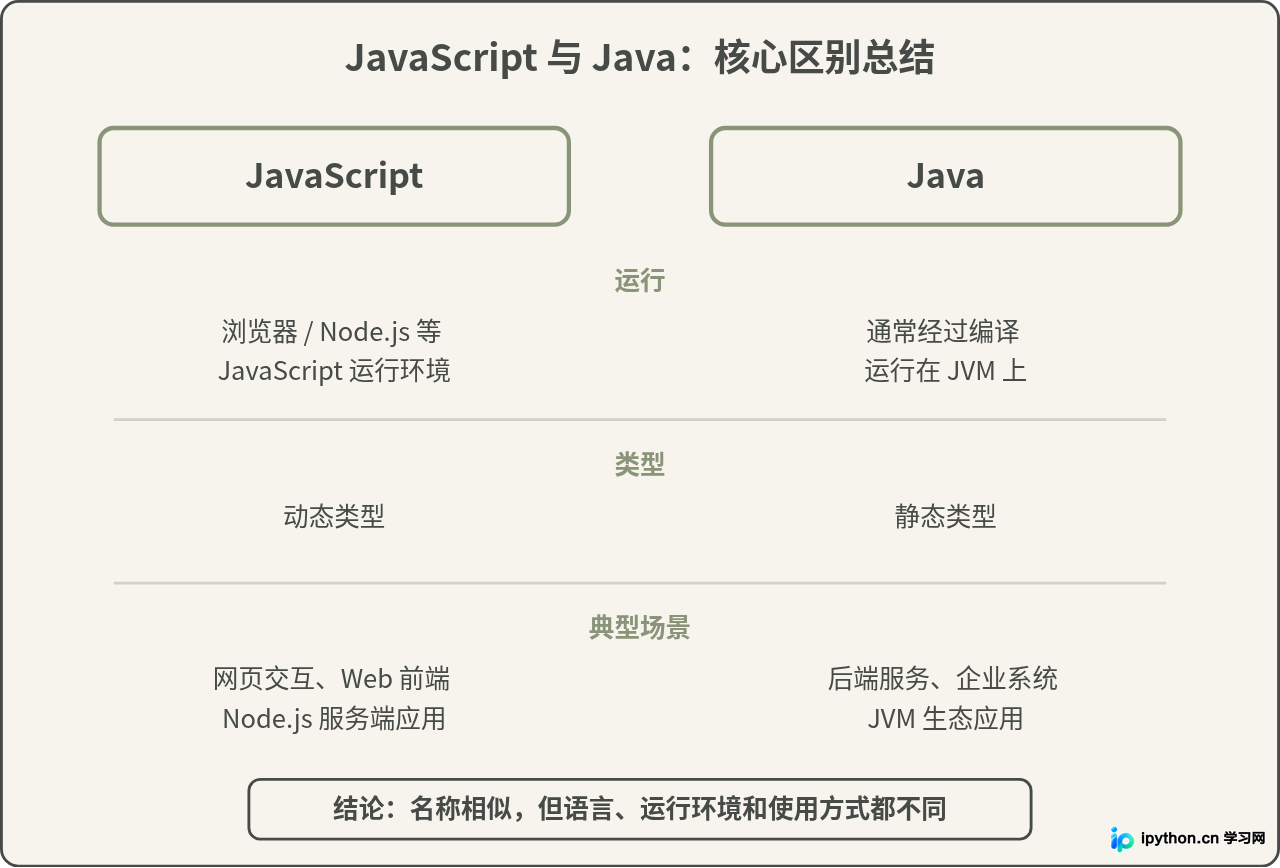
Task: Click the '运行' section heading
Action: (640, 281)
